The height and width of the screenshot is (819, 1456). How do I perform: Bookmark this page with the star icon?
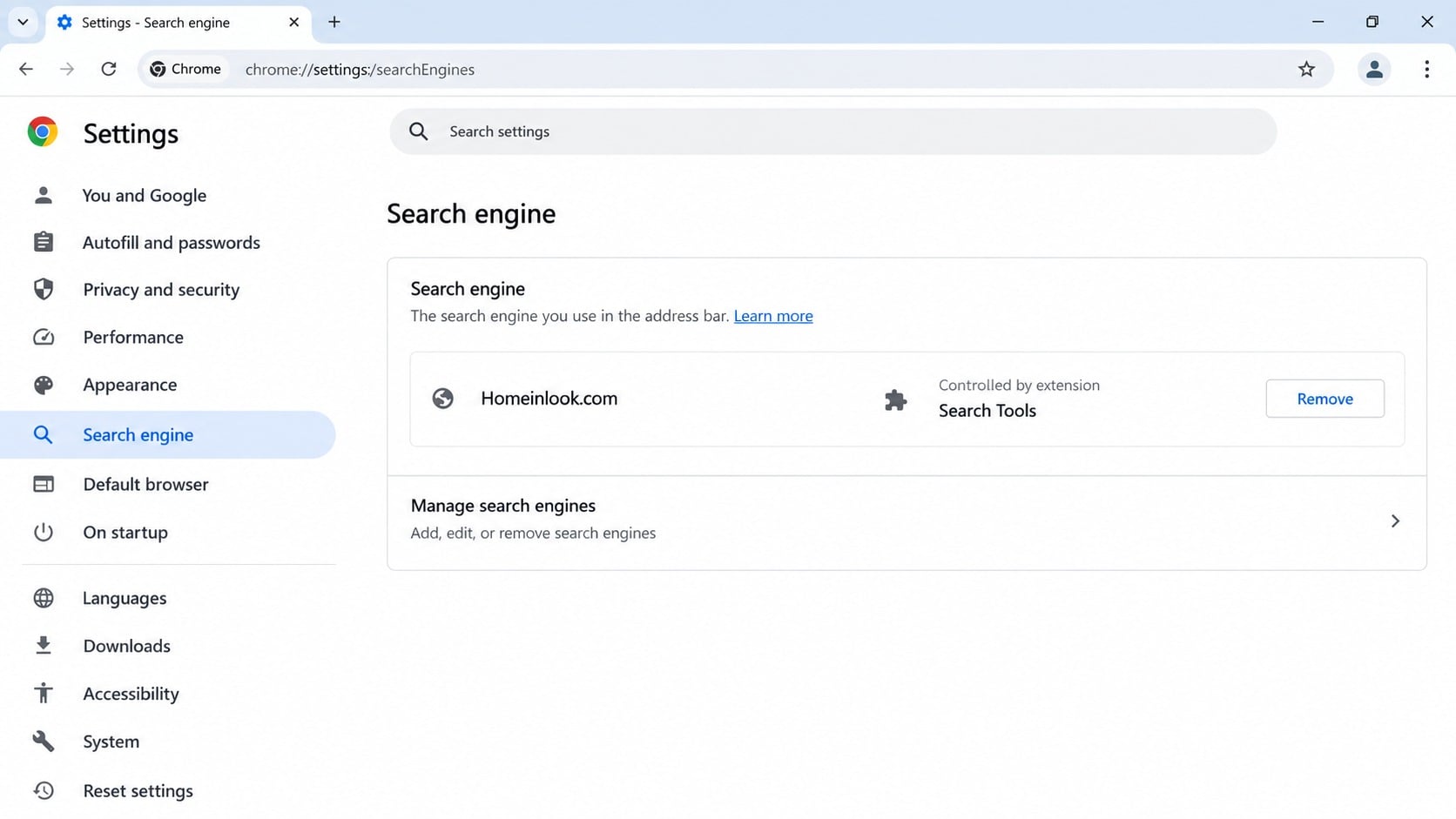coord(1306,69)
